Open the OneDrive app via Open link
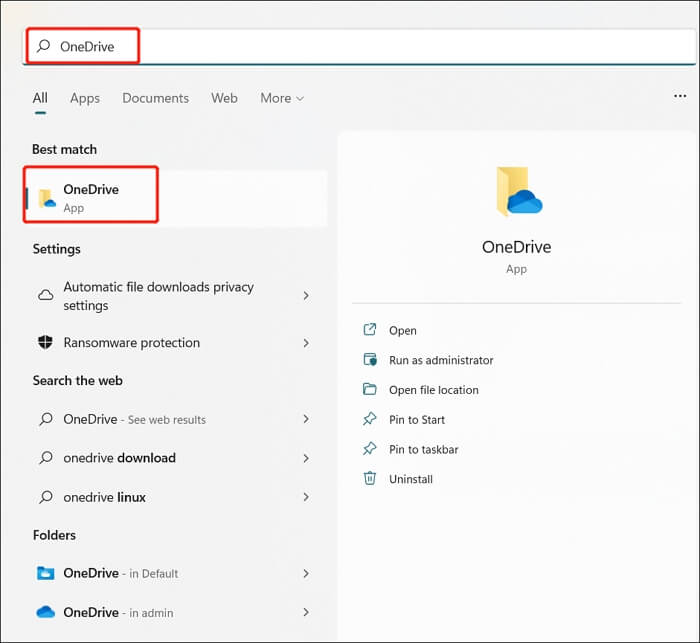Image resolution: width=700 pixels, height=643 pixels. click(402, 330)
